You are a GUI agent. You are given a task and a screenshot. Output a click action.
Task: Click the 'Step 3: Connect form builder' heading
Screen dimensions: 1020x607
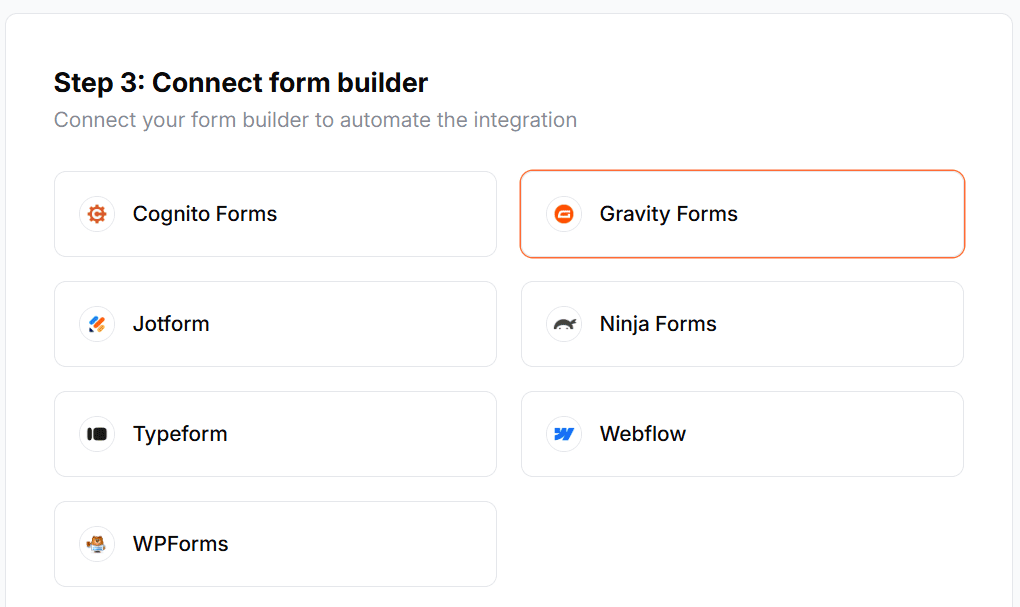240,82
